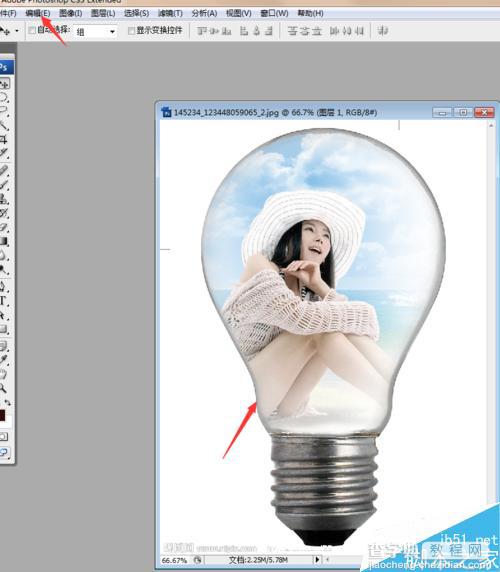Click the status bar icon beside 66.67%

197,560
